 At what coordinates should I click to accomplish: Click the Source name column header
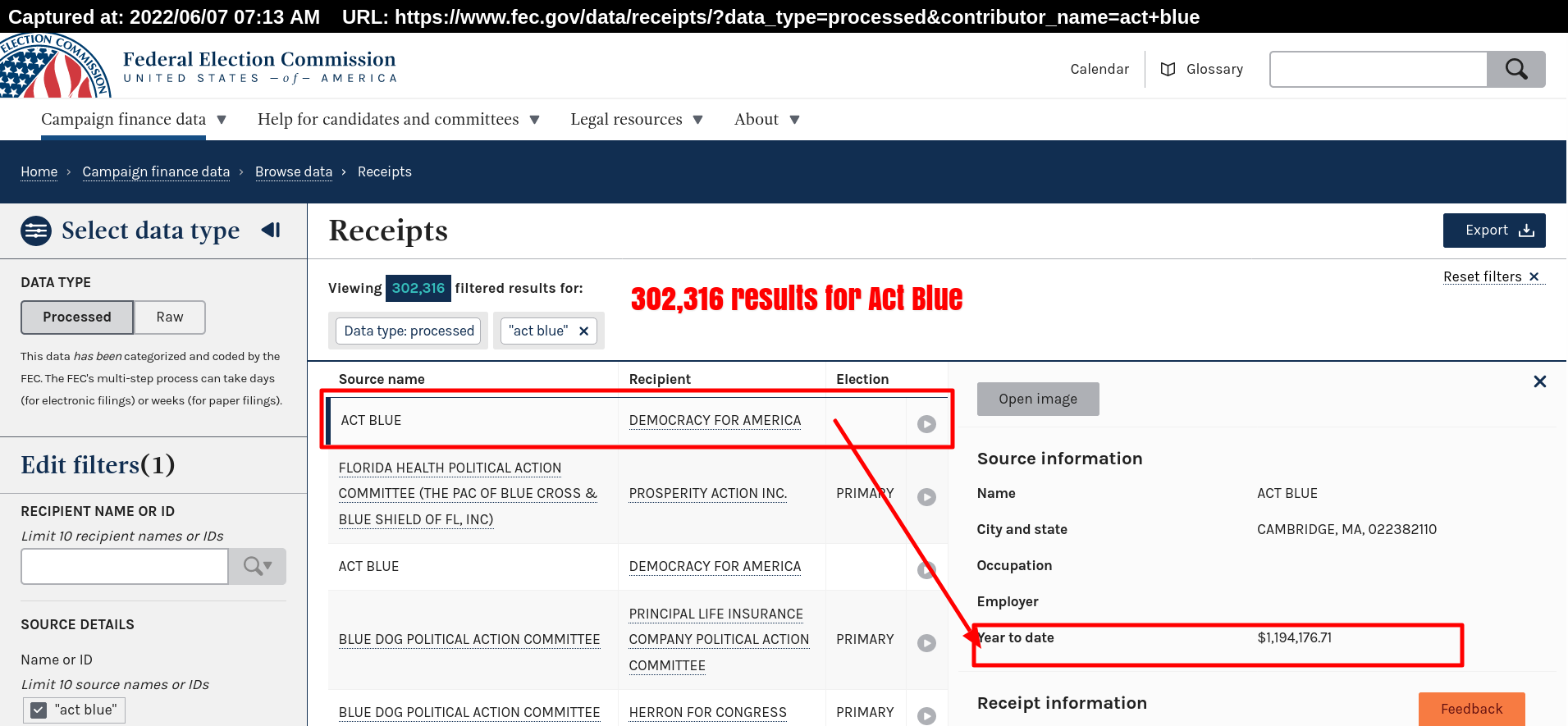click(382, 379)
